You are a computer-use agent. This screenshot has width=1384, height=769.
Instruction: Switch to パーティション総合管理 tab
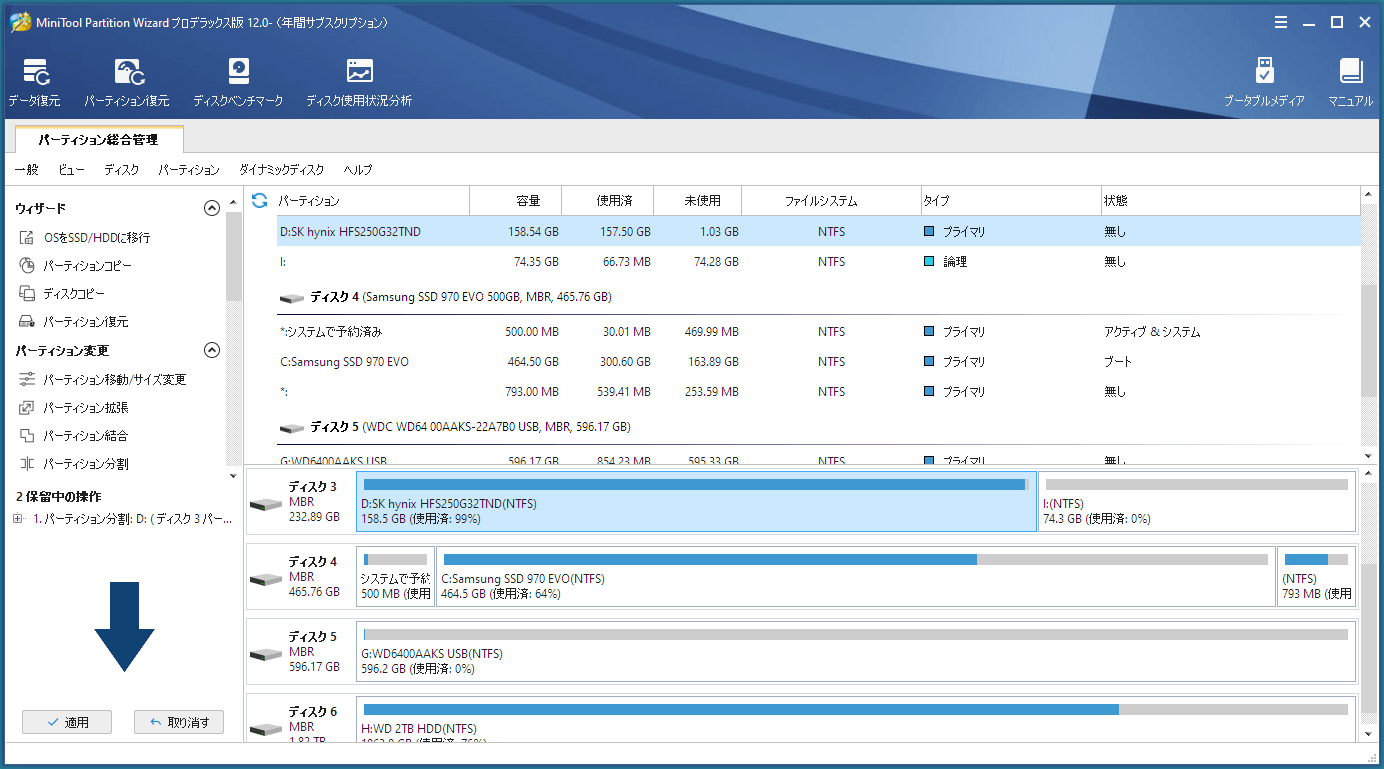[98, 140]
